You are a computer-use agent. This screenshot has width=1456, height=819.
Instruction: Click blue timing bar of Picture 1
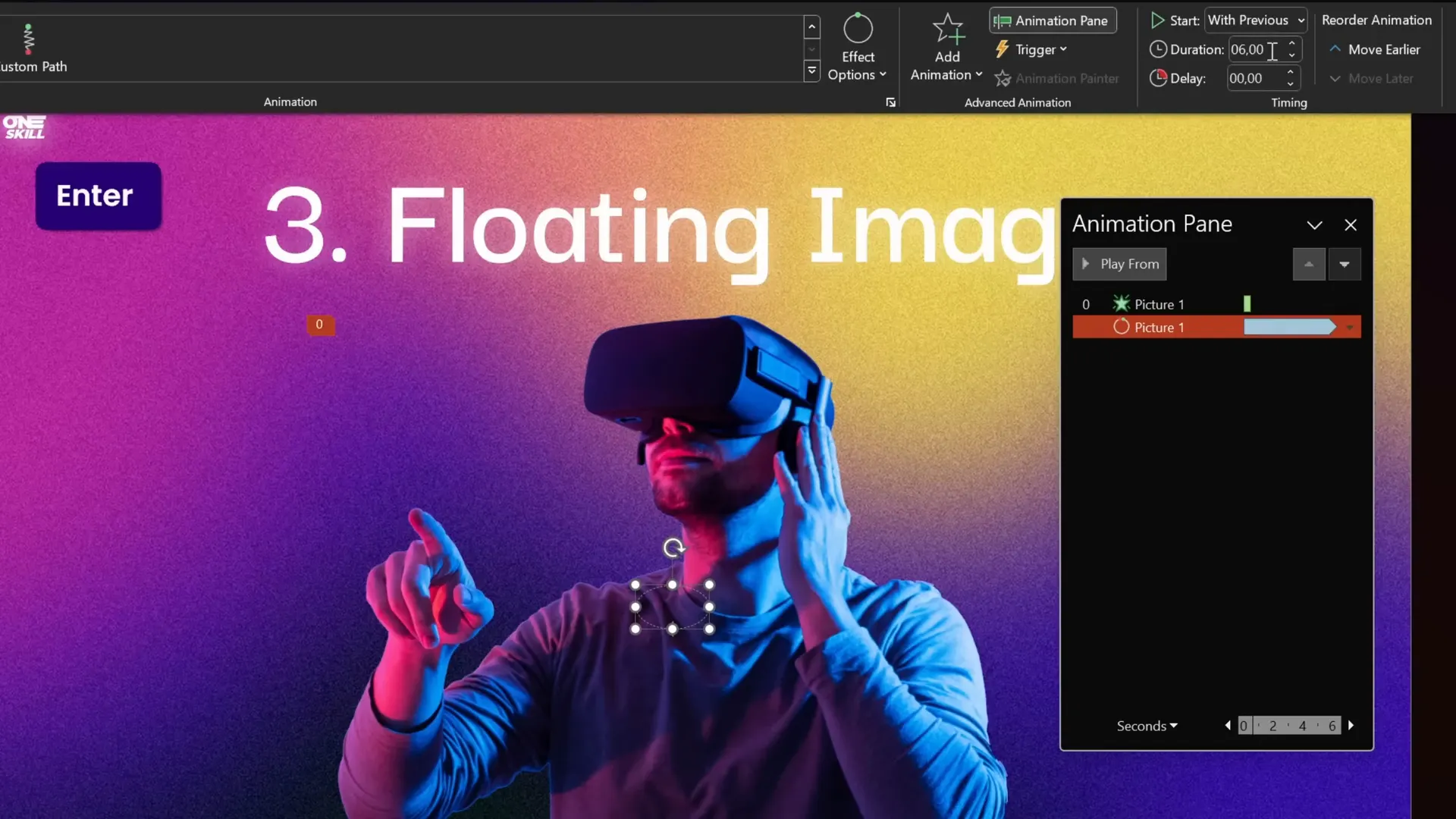(x=1289, y=327)
